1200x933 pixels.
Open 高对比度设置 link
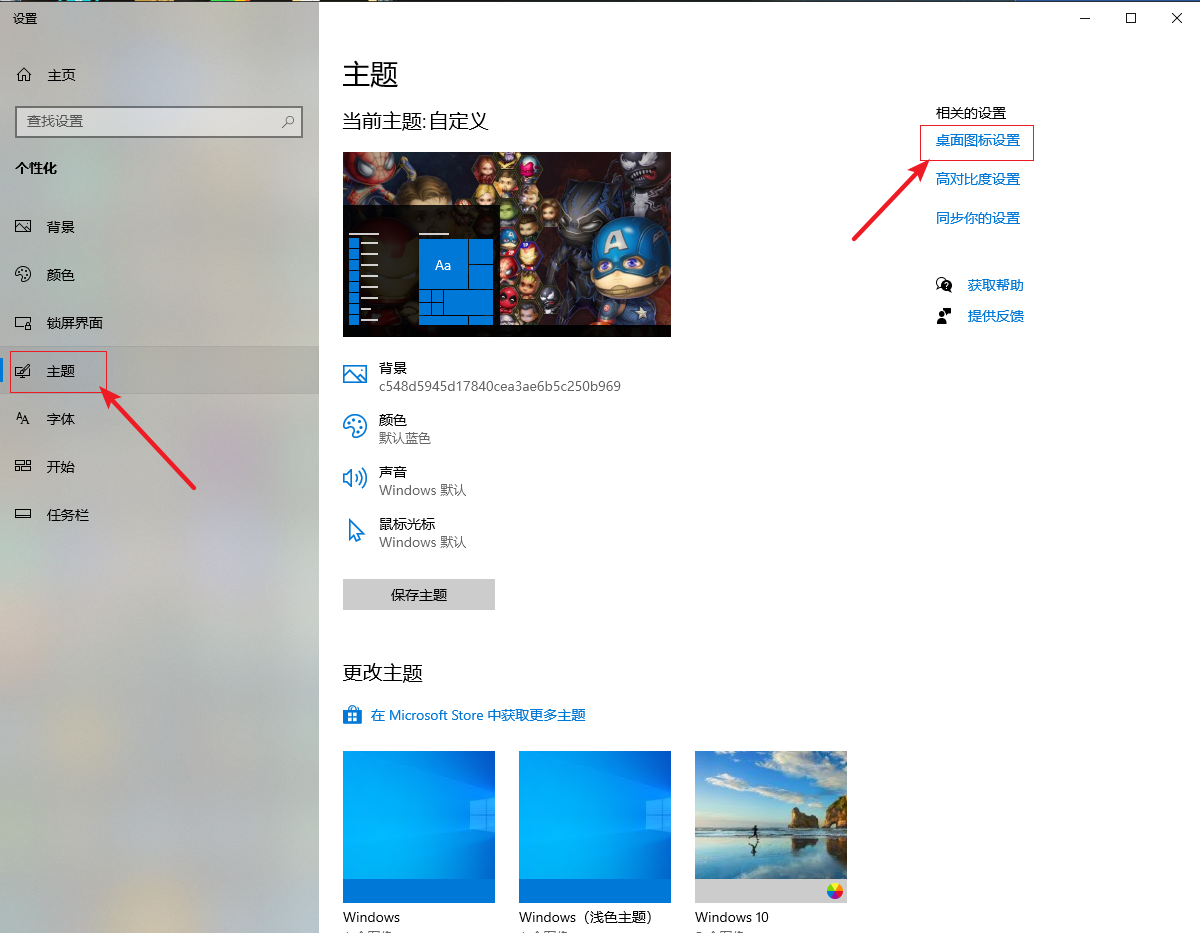977,179
